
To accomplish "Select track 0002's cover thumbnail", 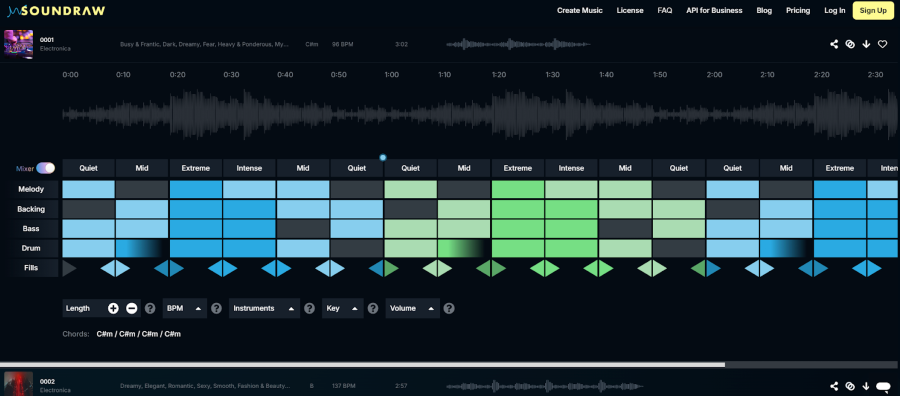I will pos(18,384).
